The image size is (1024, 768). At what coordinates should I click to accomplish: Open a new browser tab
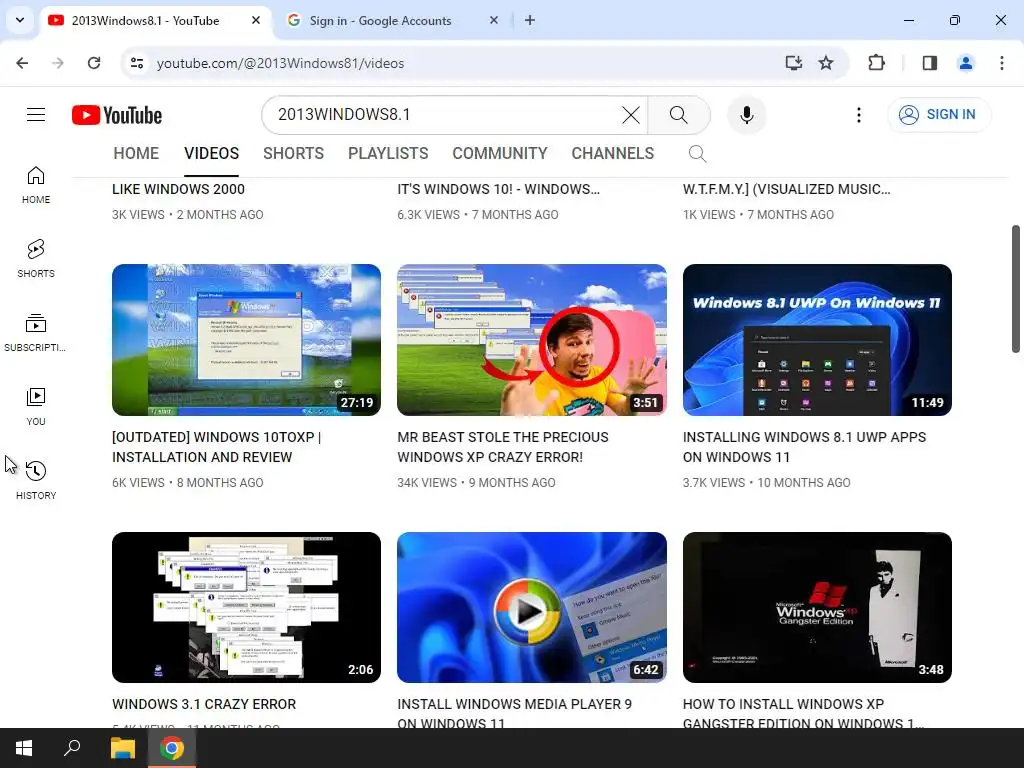(530, 20)
